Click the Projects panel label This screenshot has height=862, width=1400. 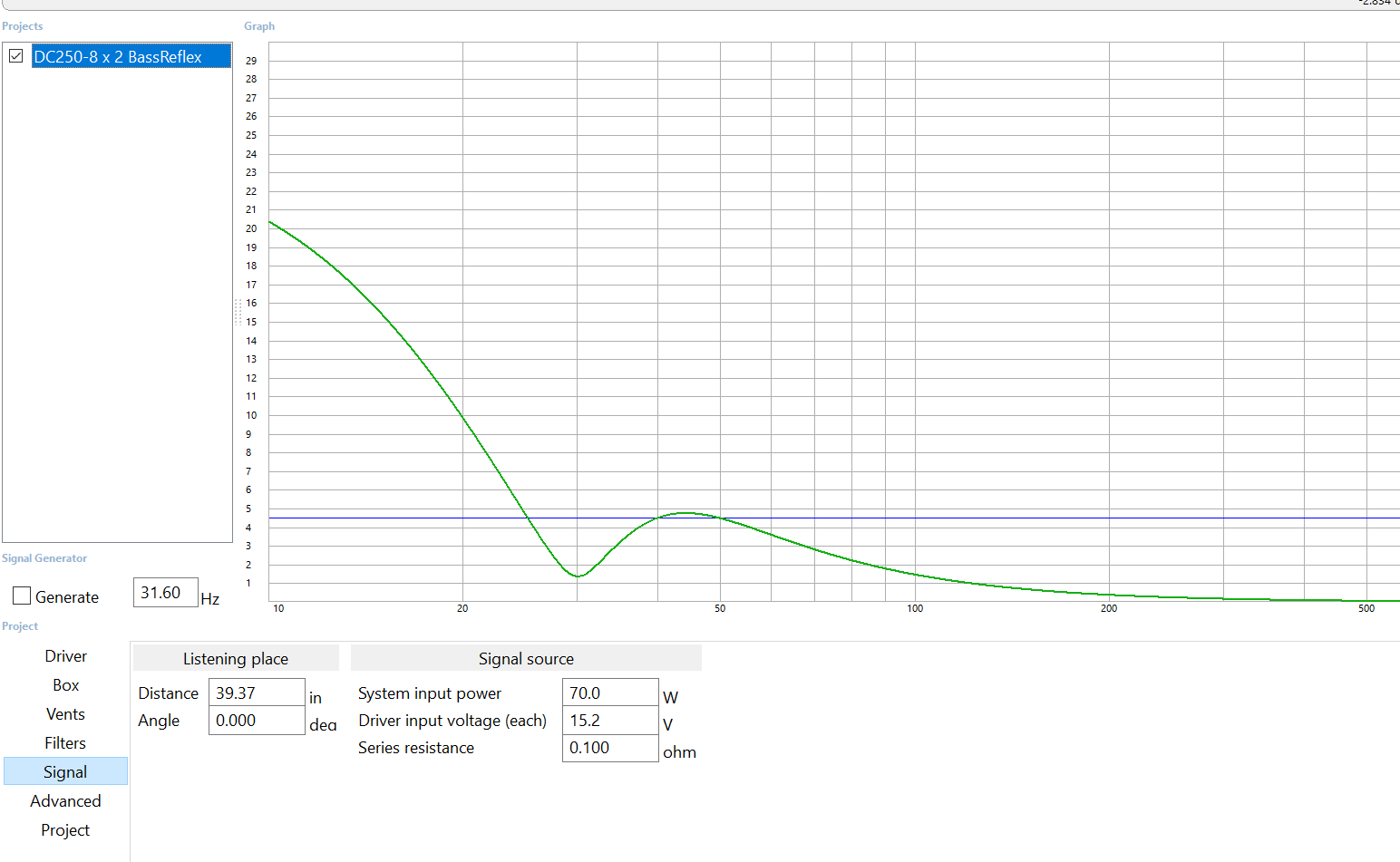(22, 26)
